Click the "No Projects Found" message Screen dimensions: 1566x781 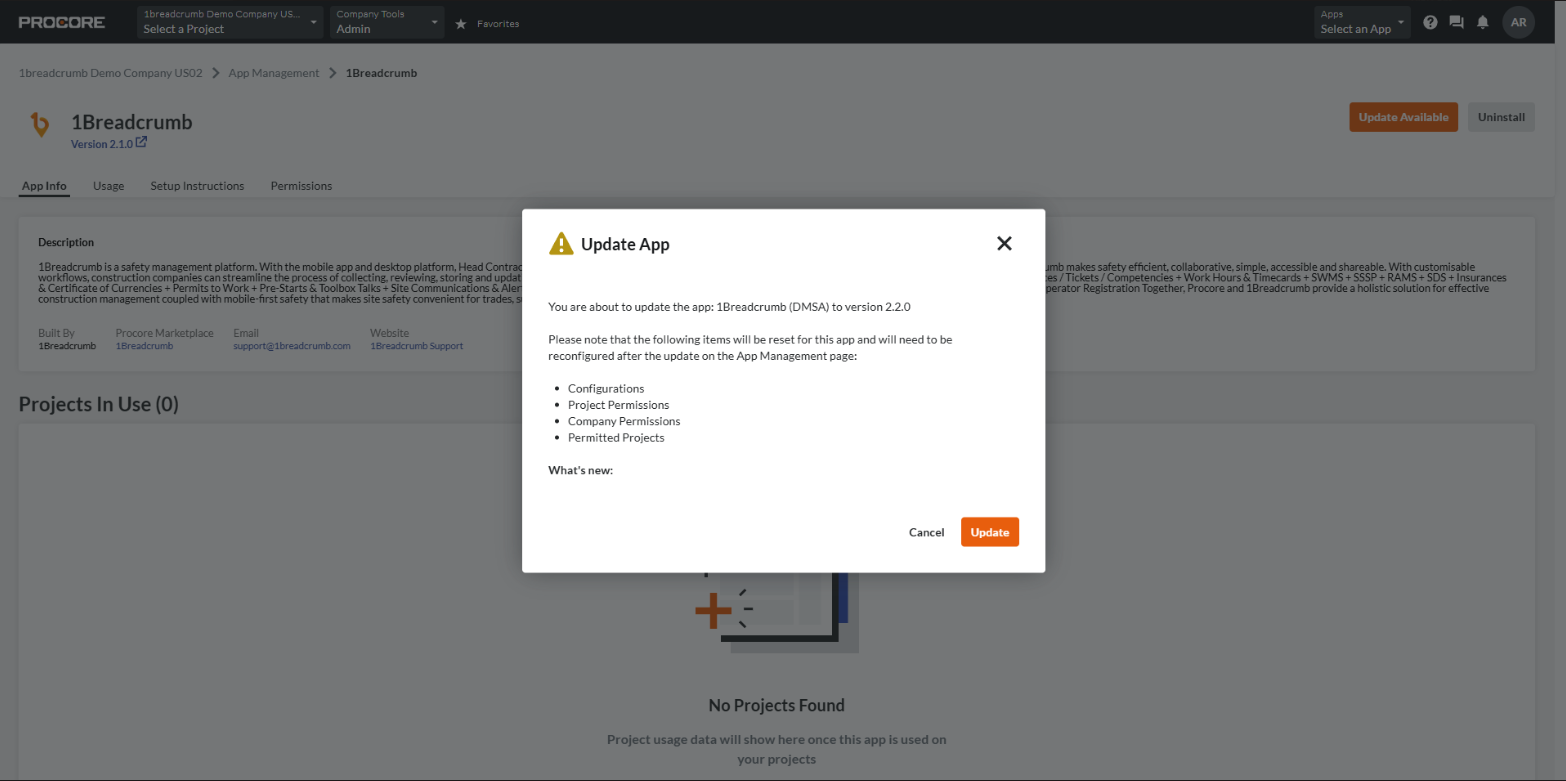pyautogui.click(x=777, y=705)
